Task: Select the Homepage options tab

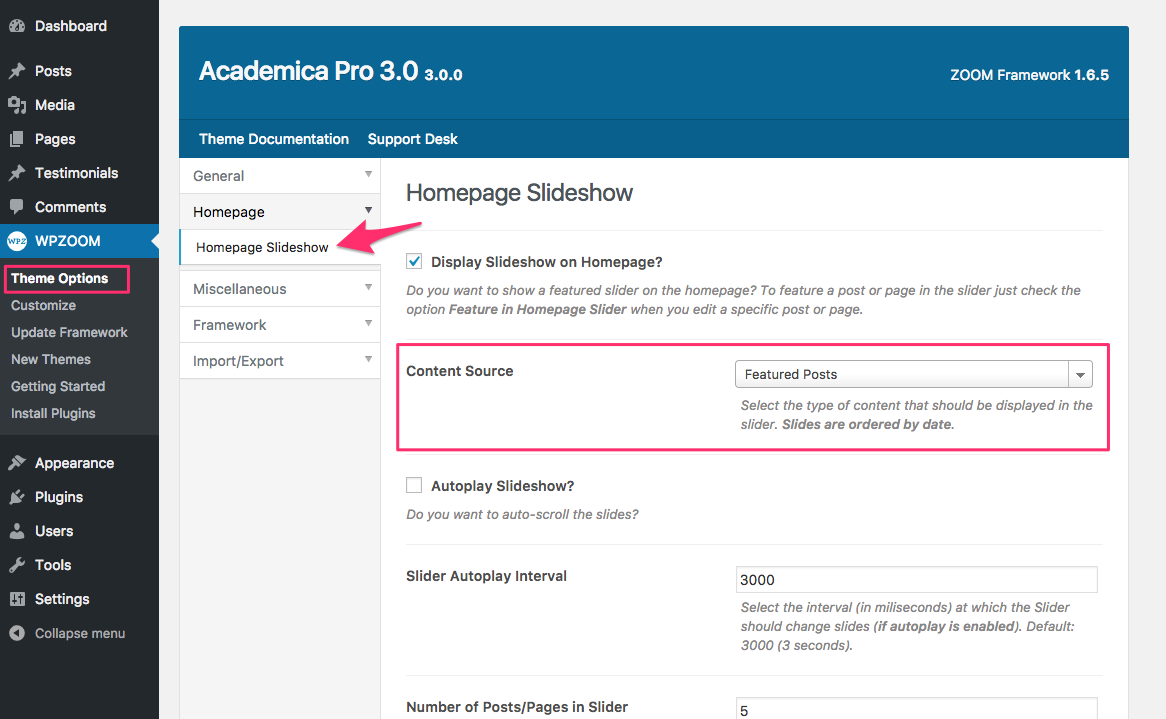Action: 280,212
